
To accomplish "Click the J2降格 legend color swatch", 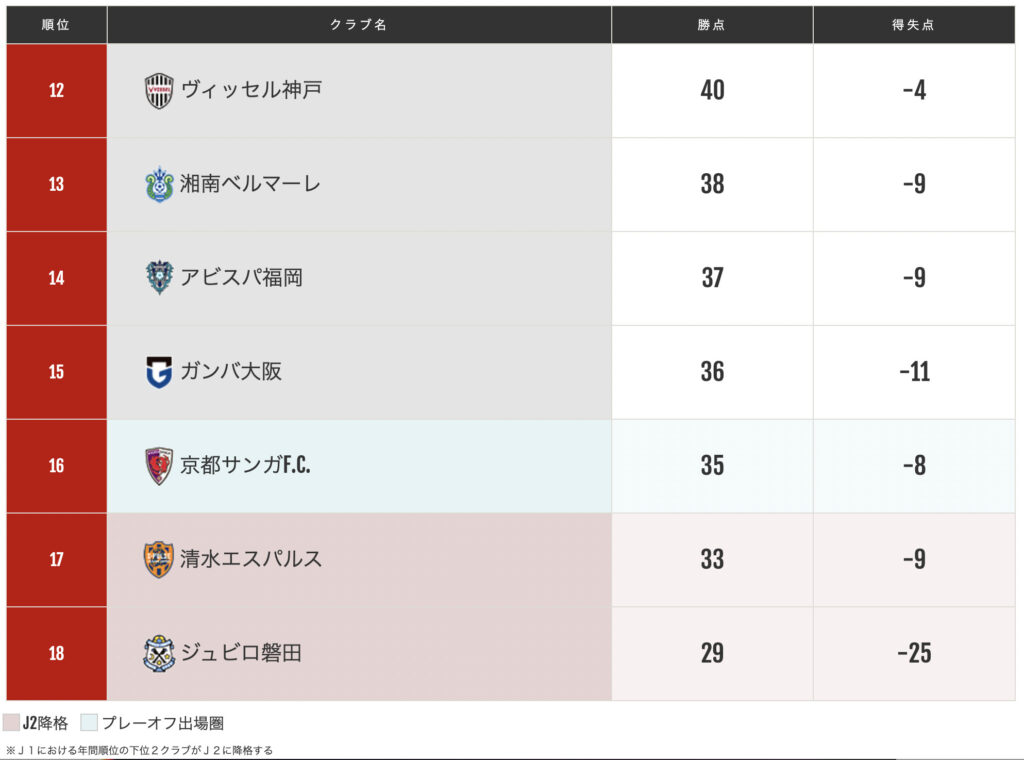I will click(12, 723).
